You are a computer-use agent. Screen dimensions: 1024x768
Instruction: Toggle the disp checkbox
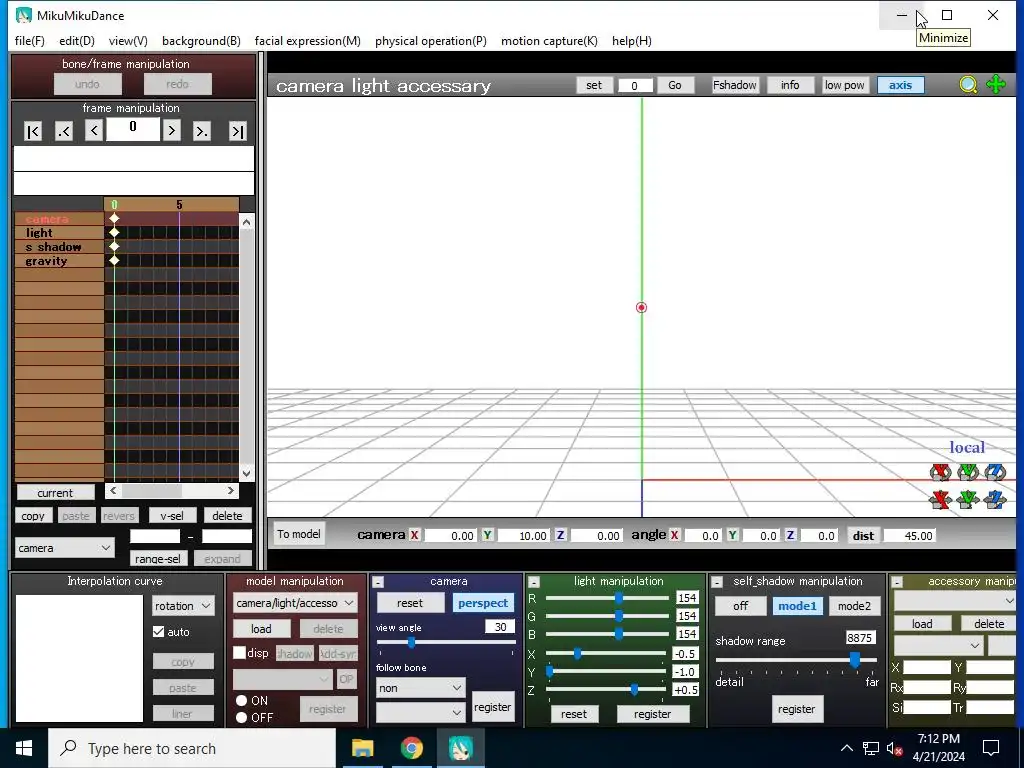[240, 653]
